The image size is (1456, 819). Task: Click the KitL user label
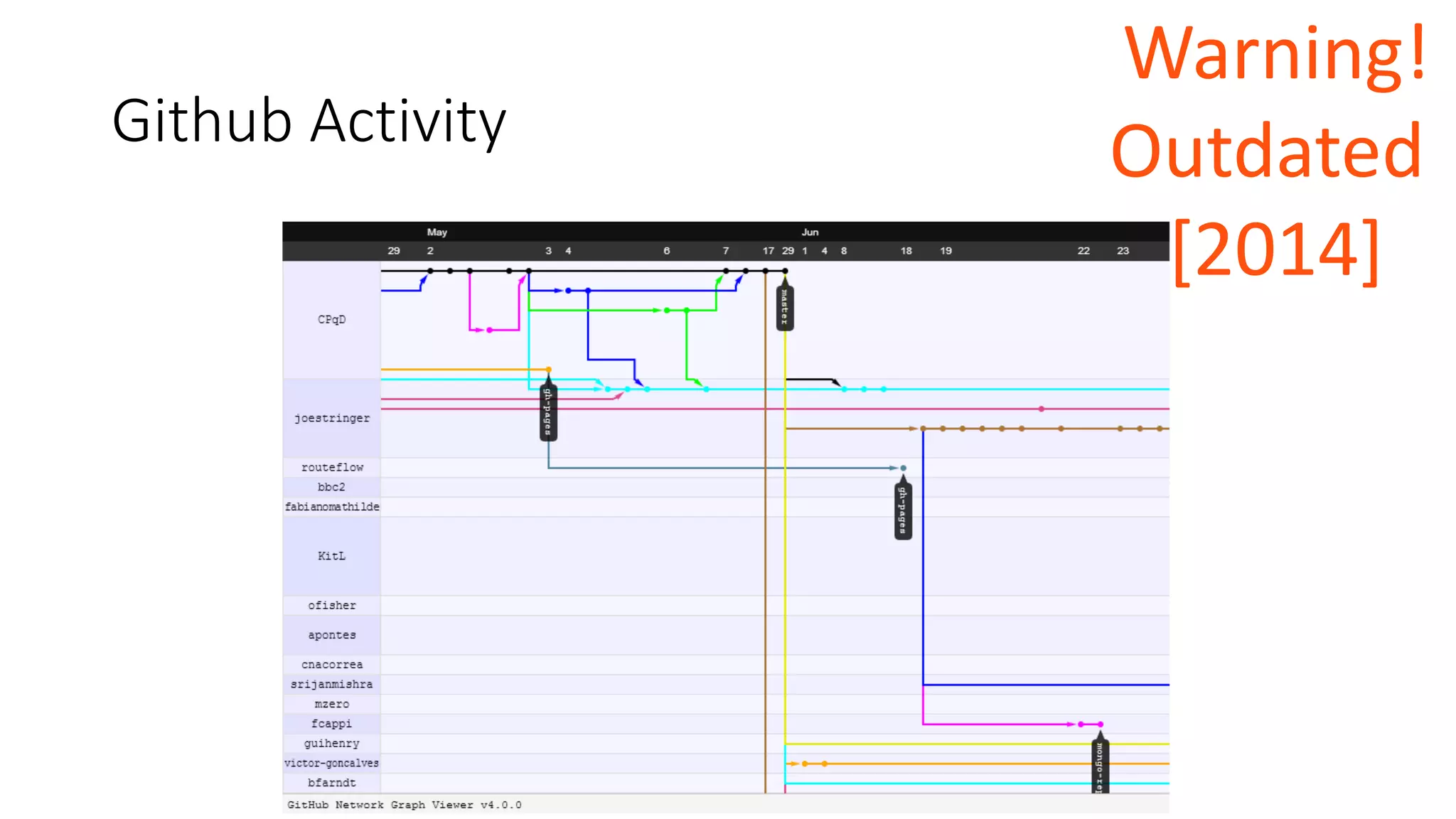pyautogui.click(x=331, y=556)
